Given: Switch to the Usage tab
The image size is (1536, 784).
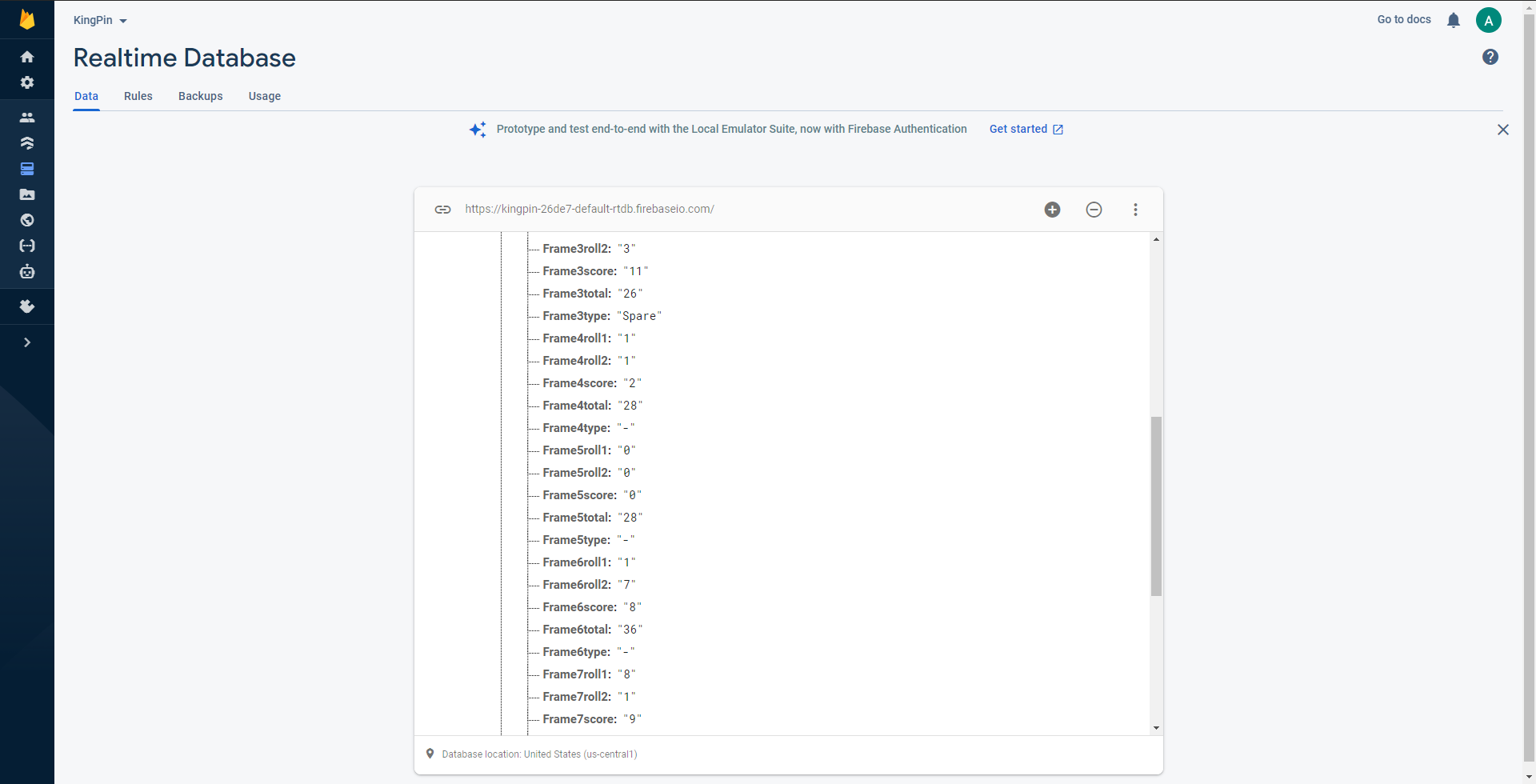Looking at the screenshot, I should tap(265, 96).
